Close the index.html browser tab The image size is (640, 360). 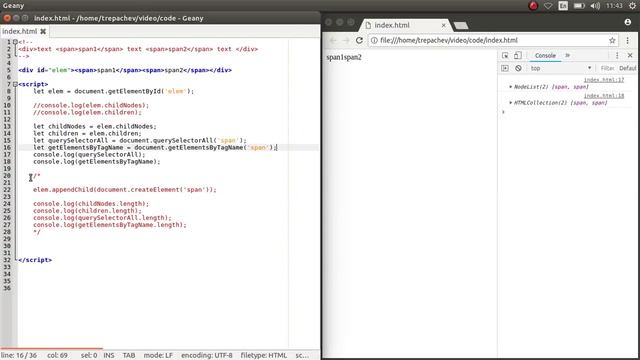click(x=444, y=25)
